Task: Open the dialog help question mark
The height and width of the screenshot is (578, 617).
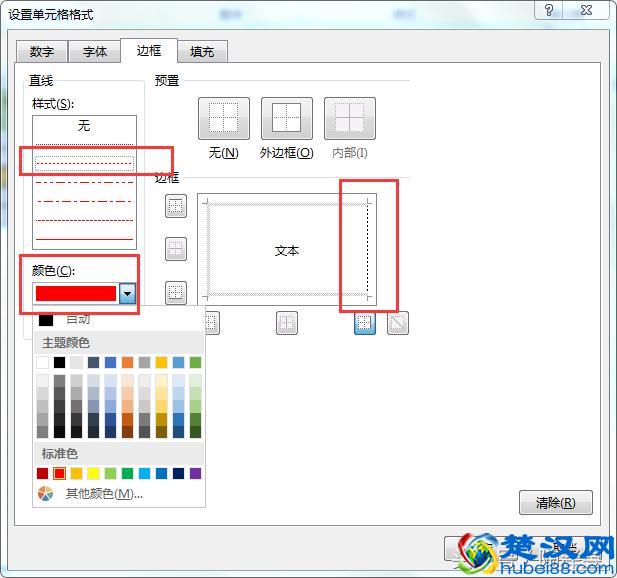Action: (549, 10)
